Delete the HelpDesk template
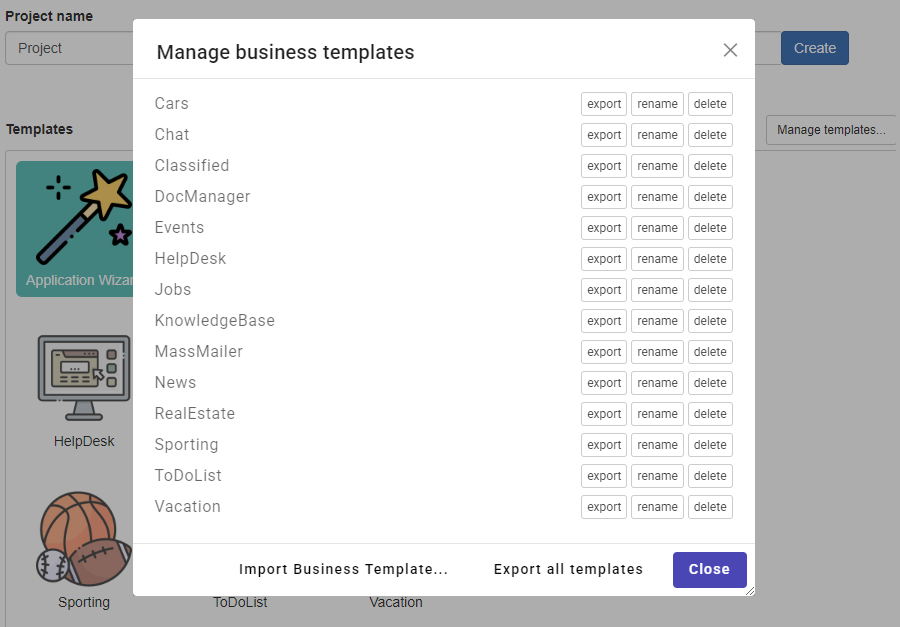Screen dimensions: 900x627 click(710, 259)
